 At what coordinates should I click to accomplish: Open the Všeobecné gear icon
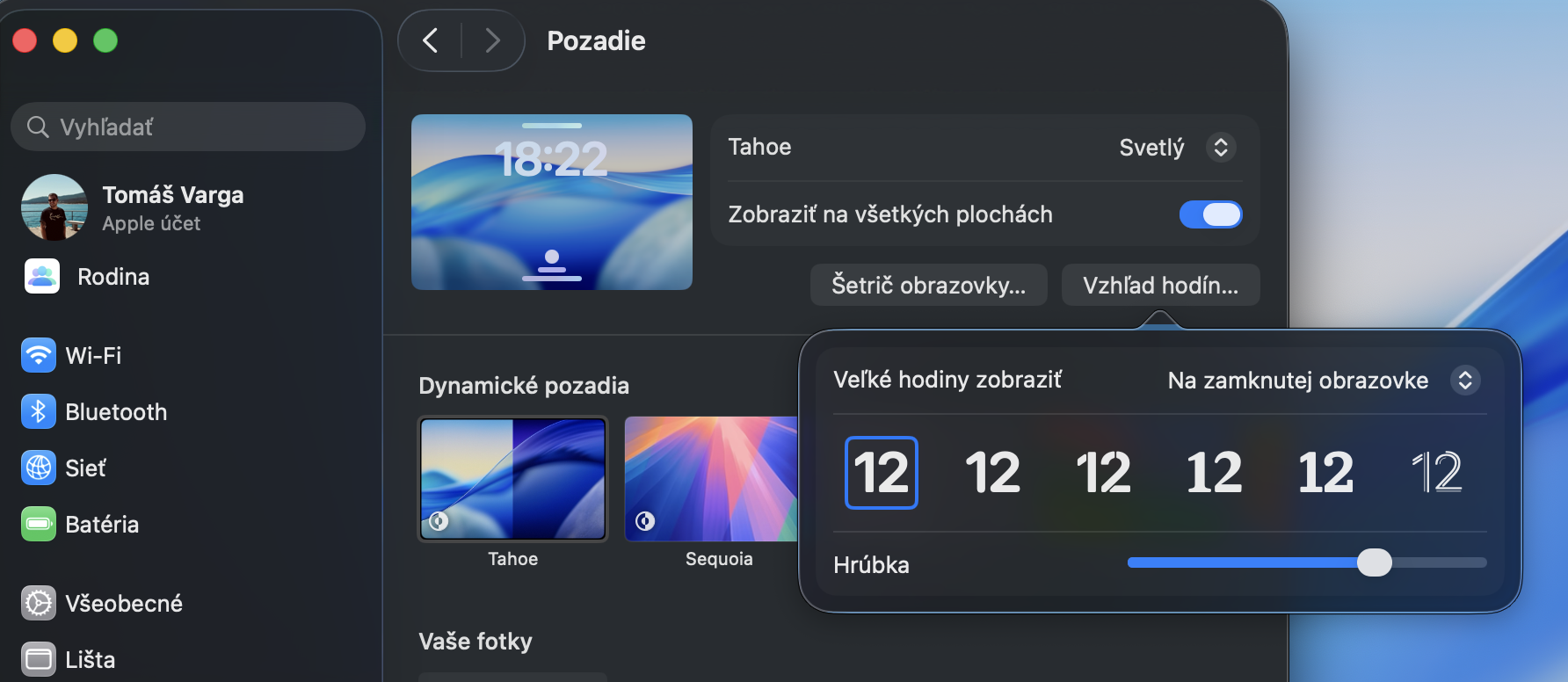click(39, 603)
